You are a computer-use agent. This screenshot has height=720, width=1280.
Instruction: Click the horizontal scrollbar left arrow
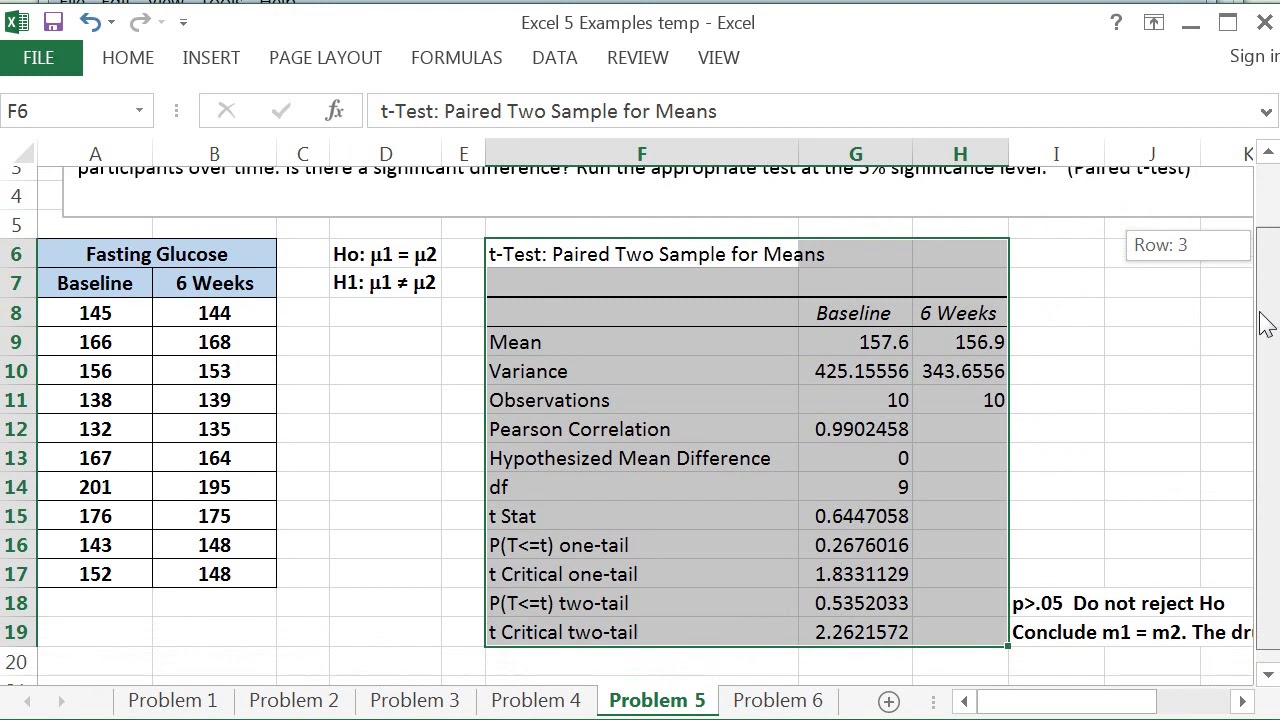[965, 701]
